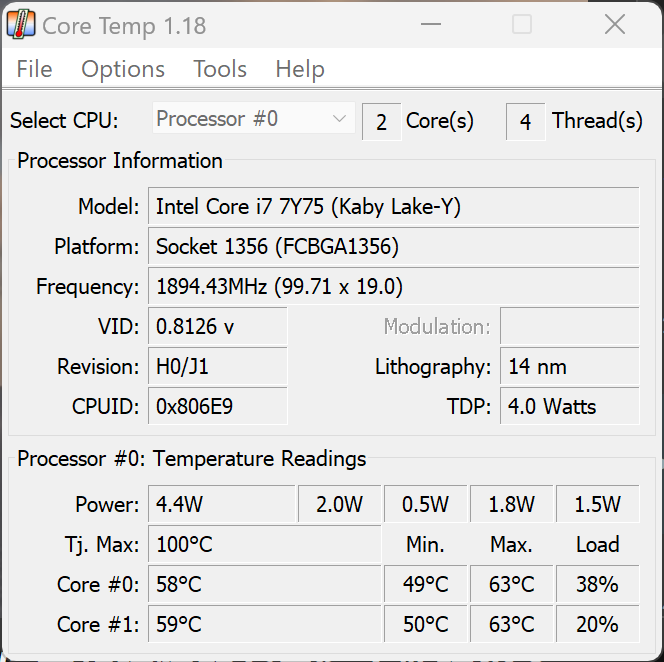This screenshot has height=662, width=664.
Task: Click the Power reading 0.5W
Action: coord(426,504)
